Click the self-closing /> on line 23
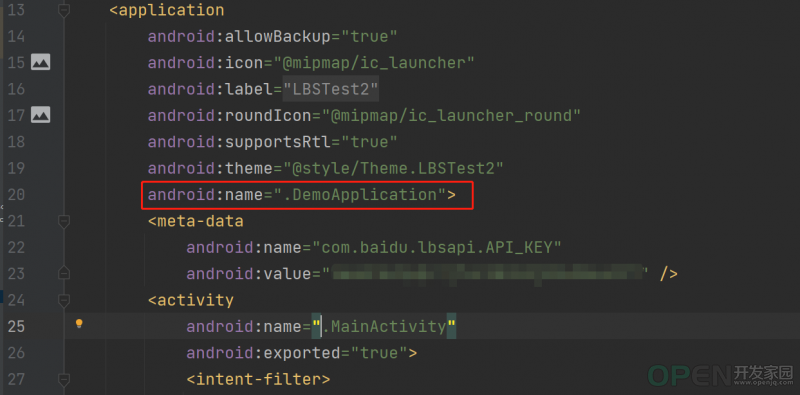 (668, 274)
